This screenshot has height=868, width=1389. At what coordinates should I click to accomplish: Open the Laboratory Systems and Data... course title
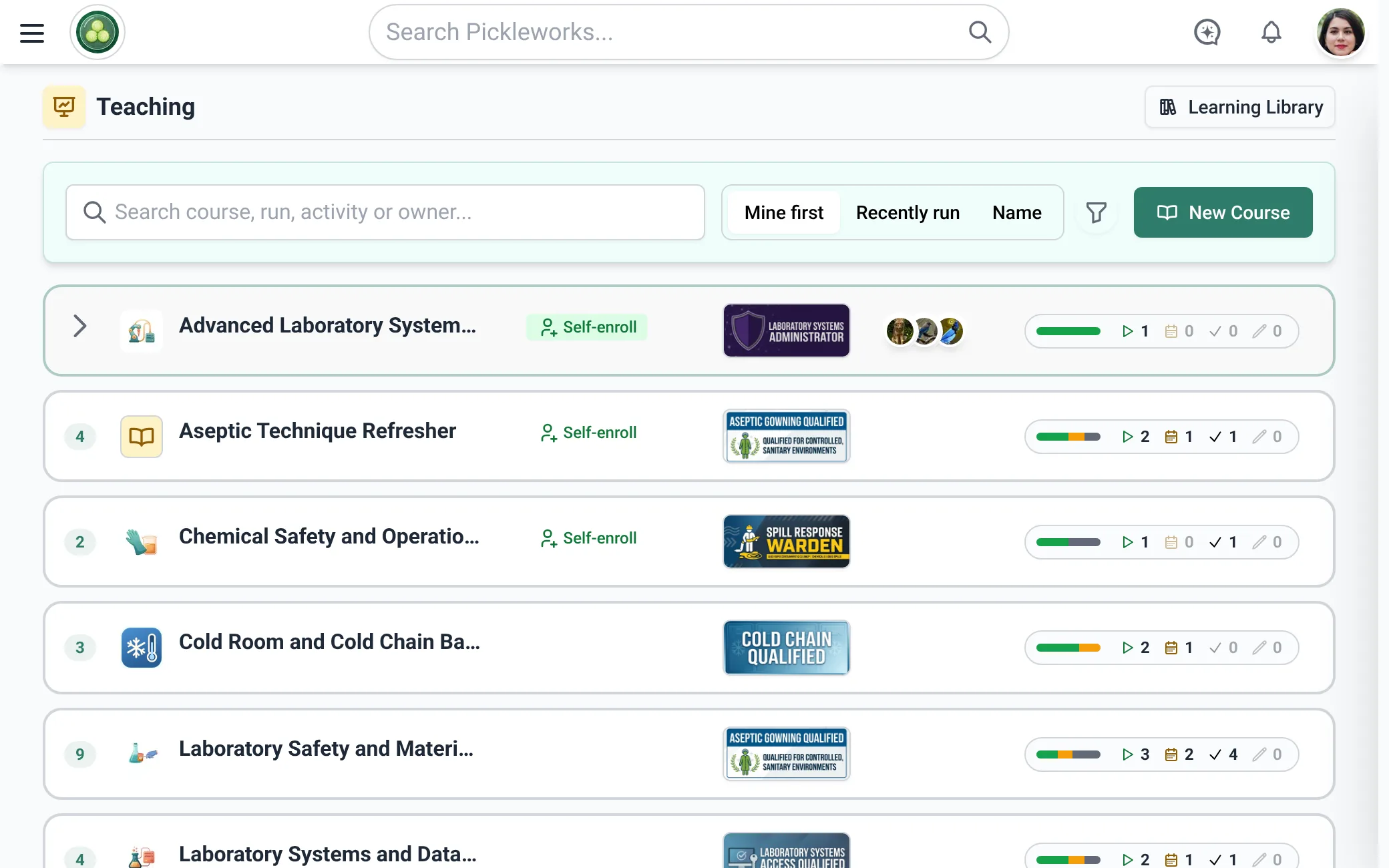(327, 854)
